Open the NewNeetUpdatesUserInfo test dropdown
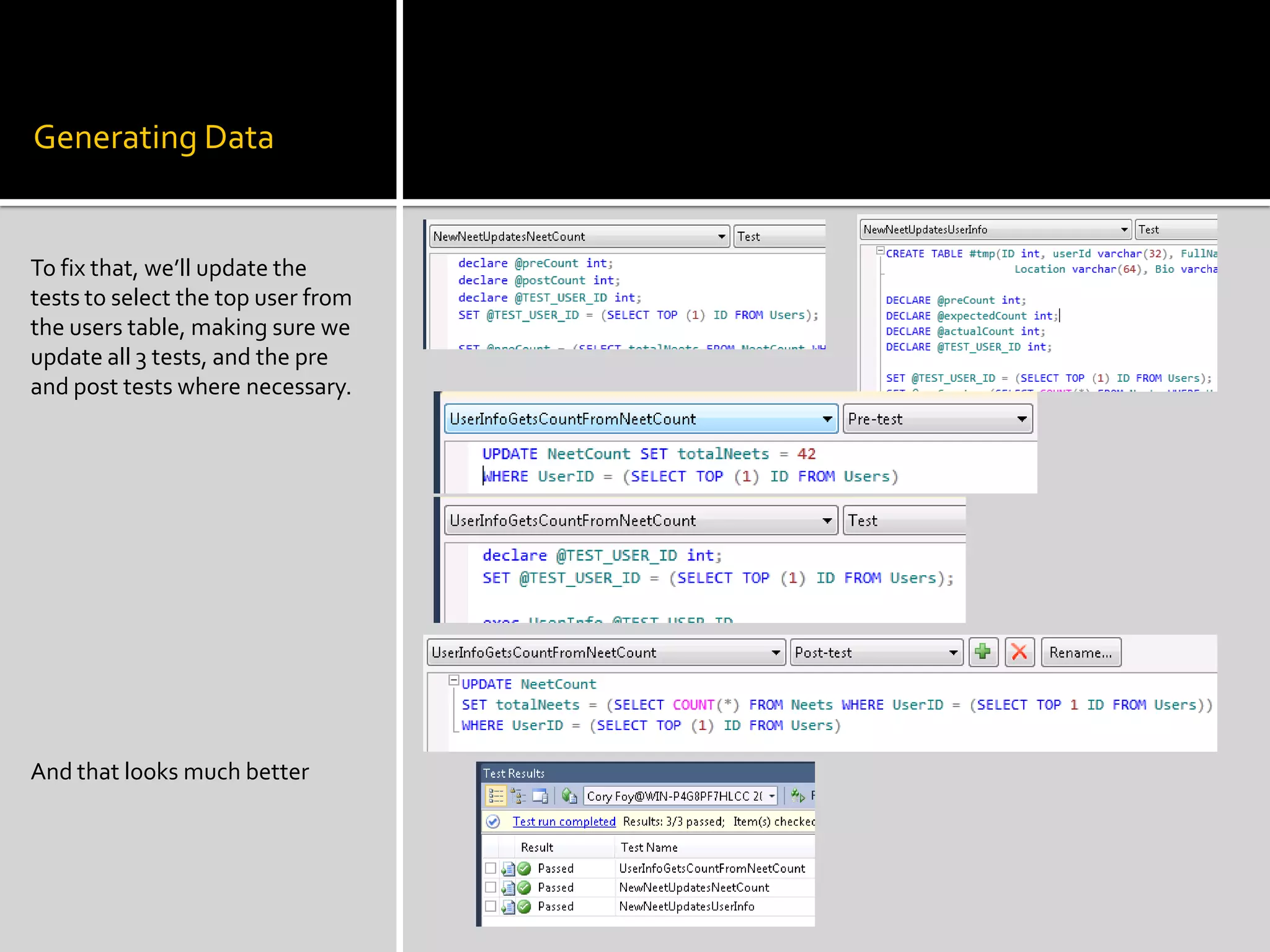The image size is (1270, 952). pyautogui.click(x=996, y=229)
